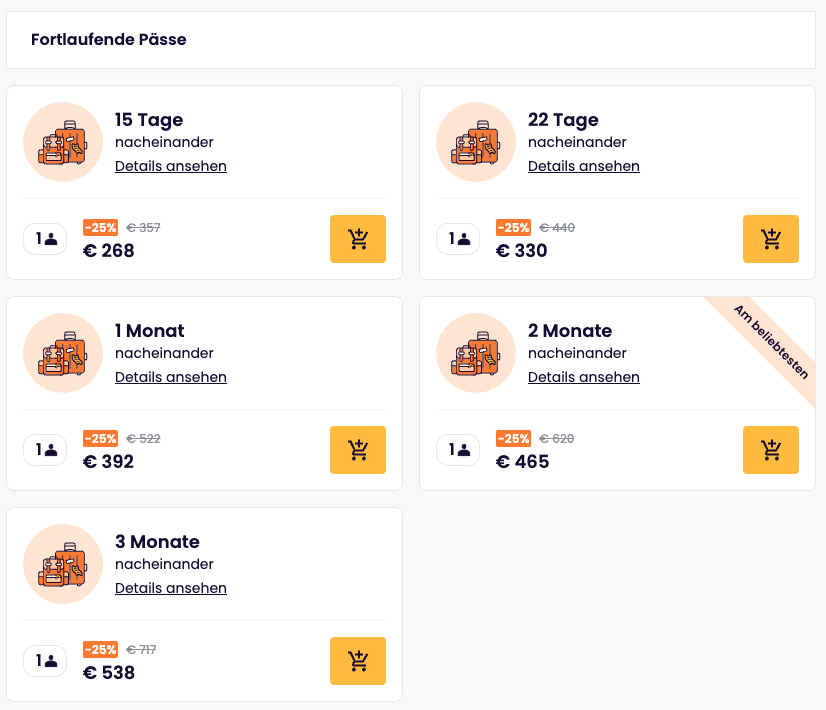The height and width of the screenshot is (710, 826).
Task: View details of the 22 Tage pass
Action: [x=584, y=166]
